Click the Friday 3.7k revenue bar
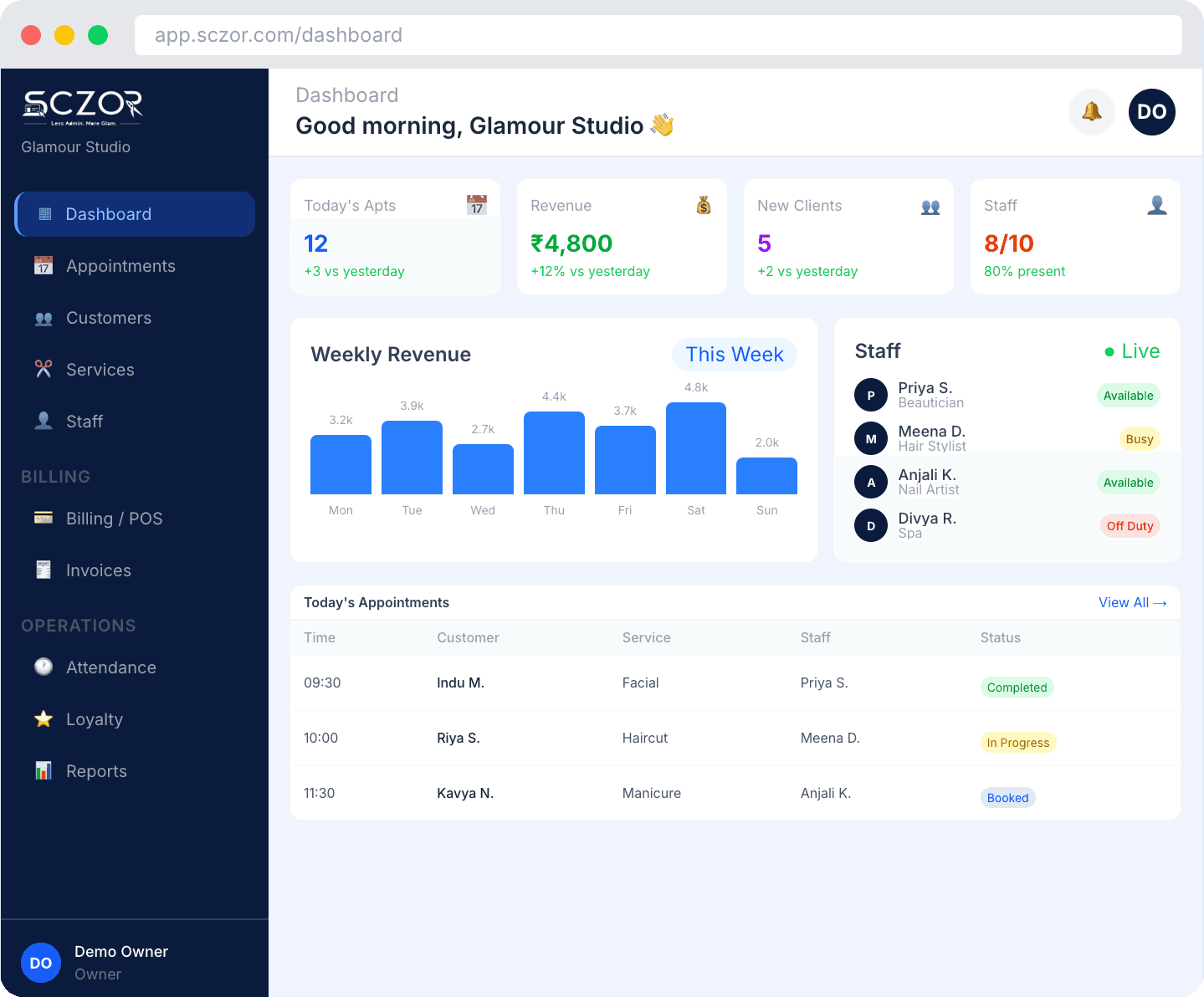This screenshot has width=1204, height=997. (x=625, y=460)
